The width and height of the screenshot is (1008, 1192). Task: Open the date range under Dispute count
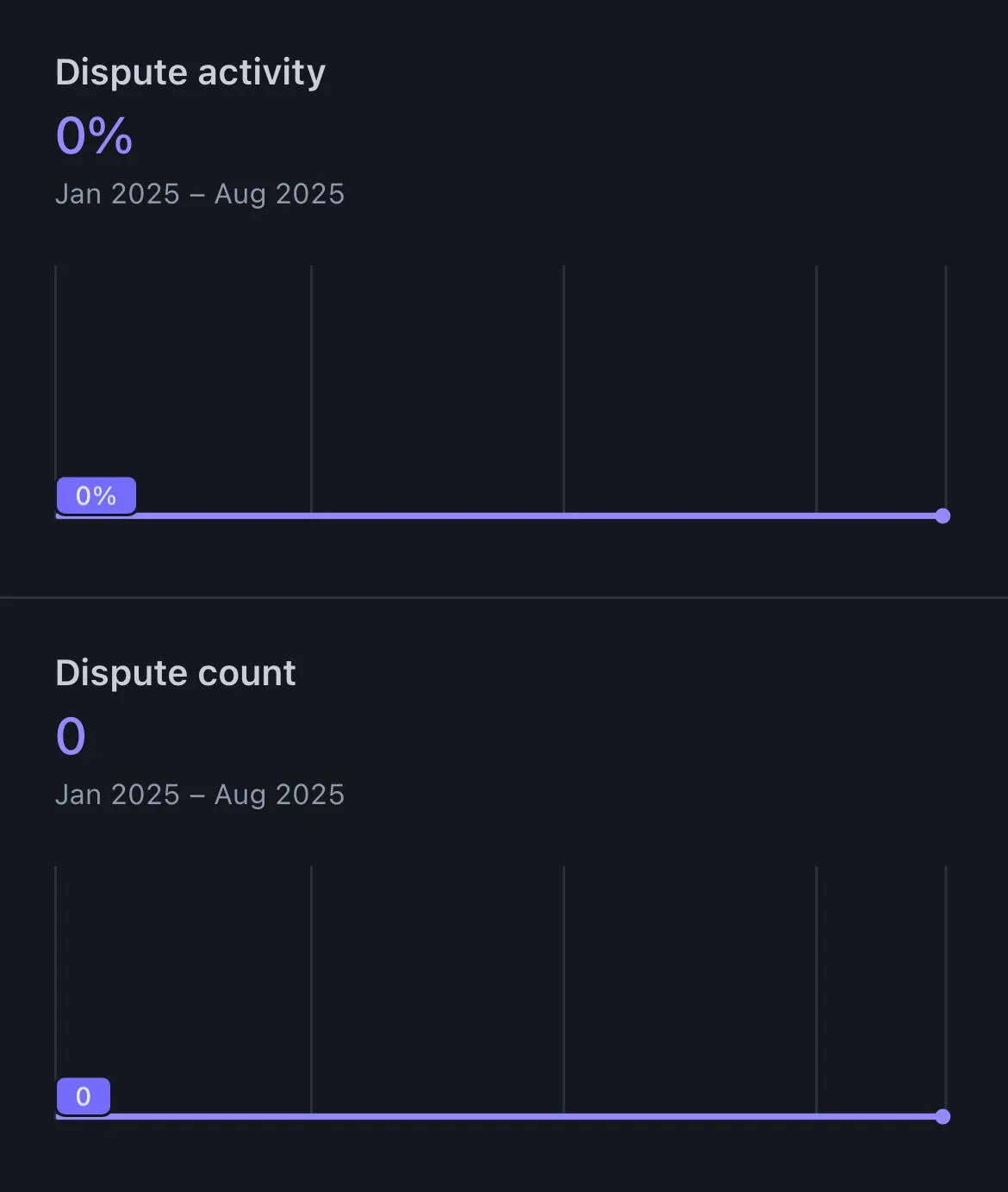(200, 795)
